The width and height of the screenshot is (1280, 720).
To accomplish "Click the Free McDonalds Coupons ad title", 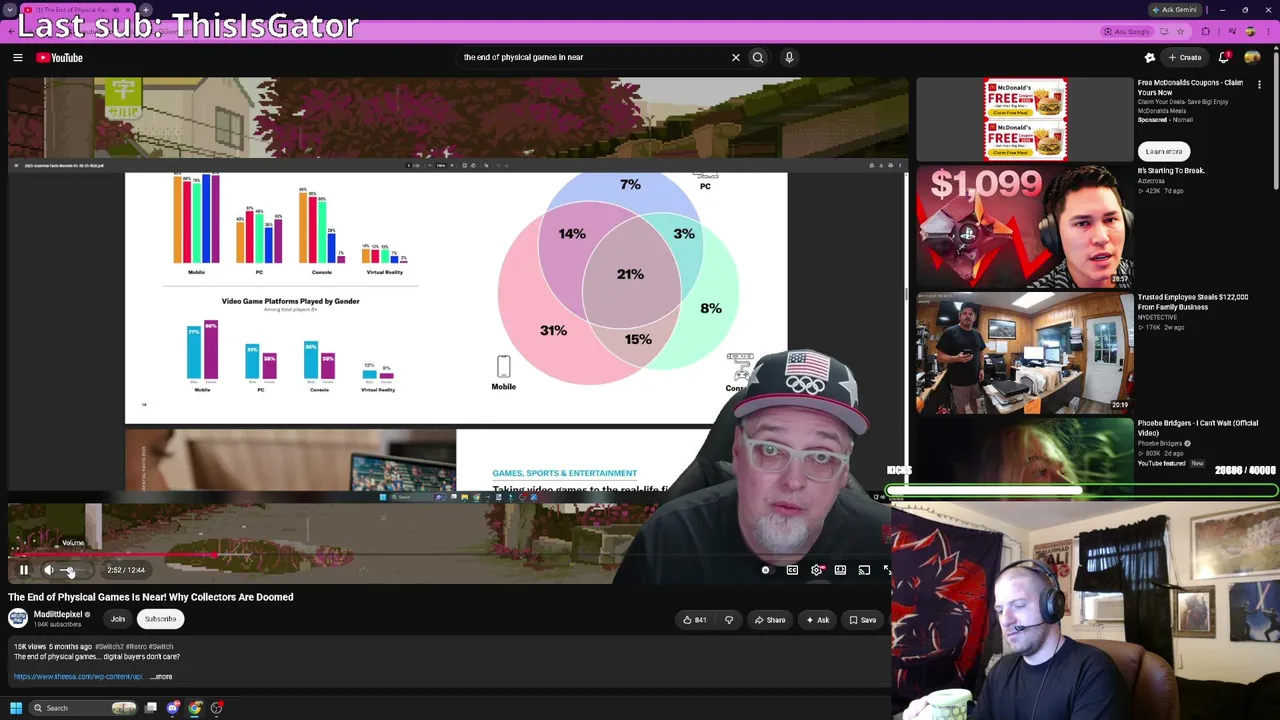I will (1190, 87).
